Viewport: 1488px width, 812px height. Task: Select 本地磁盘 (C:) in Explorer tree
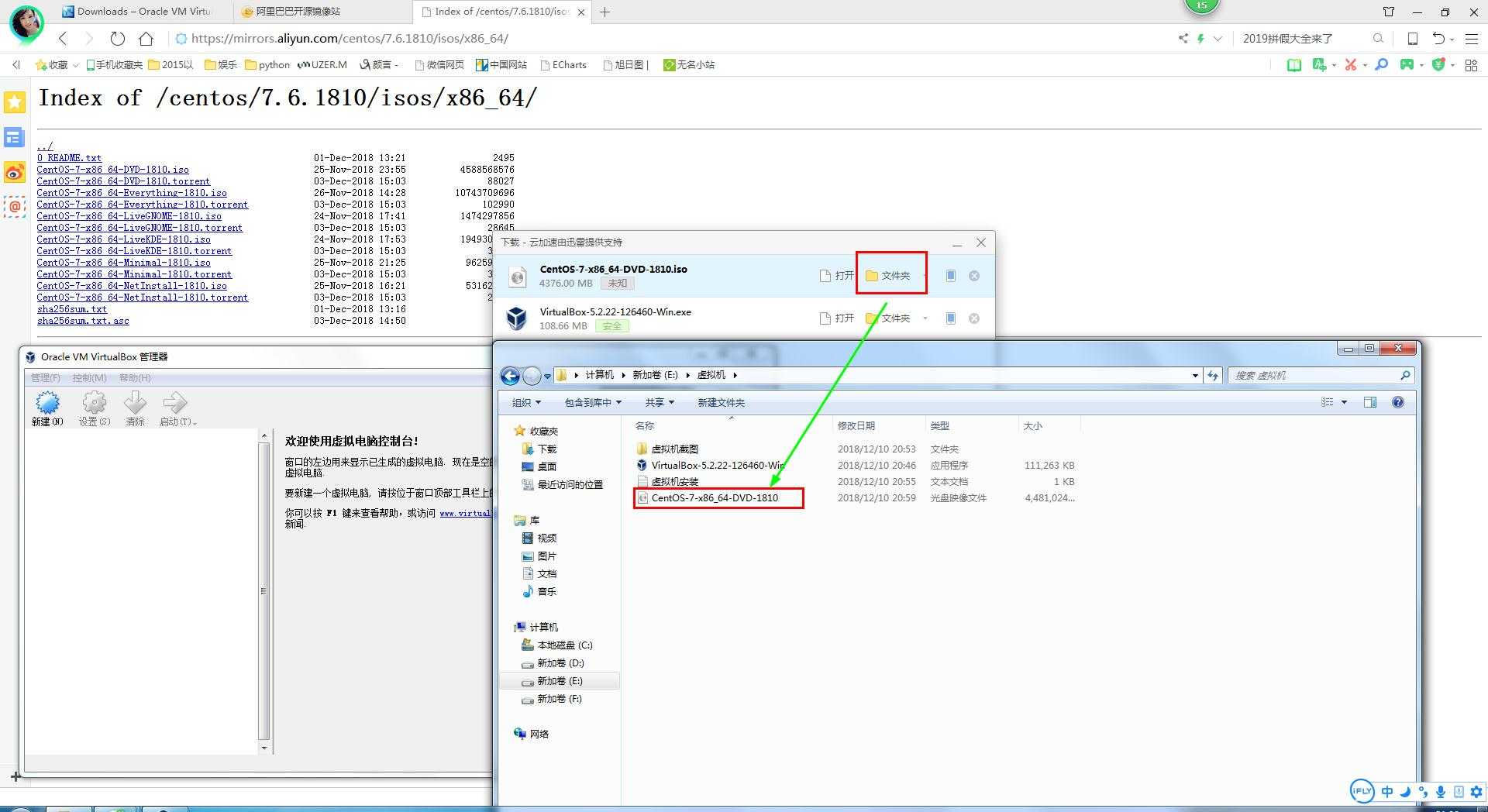click(x=556, y=645)
